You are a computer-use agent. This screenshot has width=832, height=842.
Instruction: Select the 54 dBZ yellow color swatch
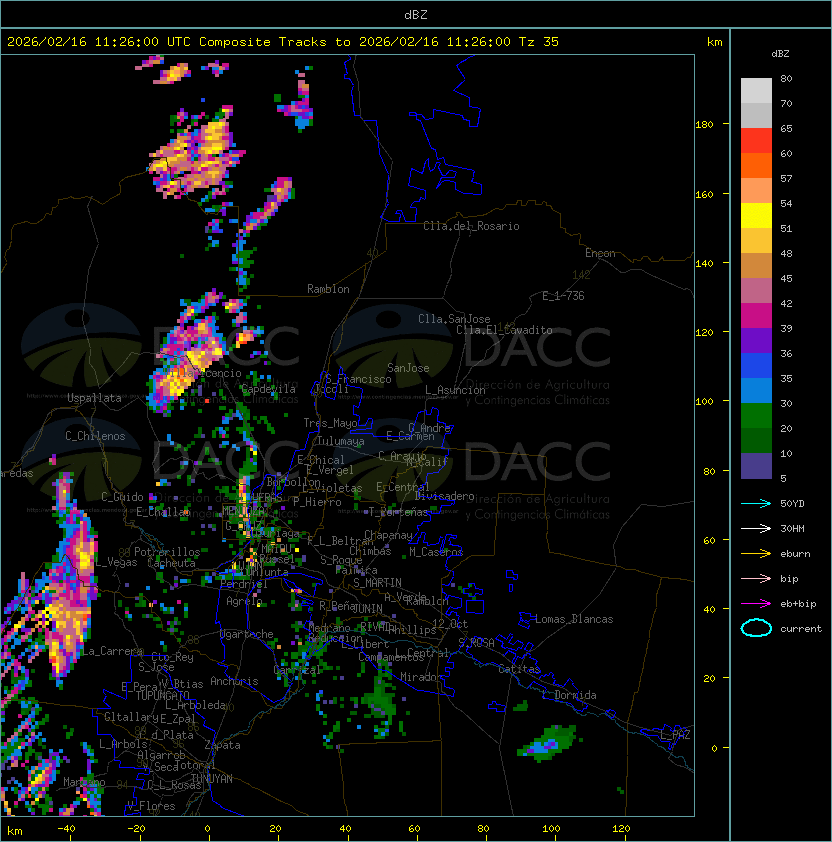tap(756, 215)
